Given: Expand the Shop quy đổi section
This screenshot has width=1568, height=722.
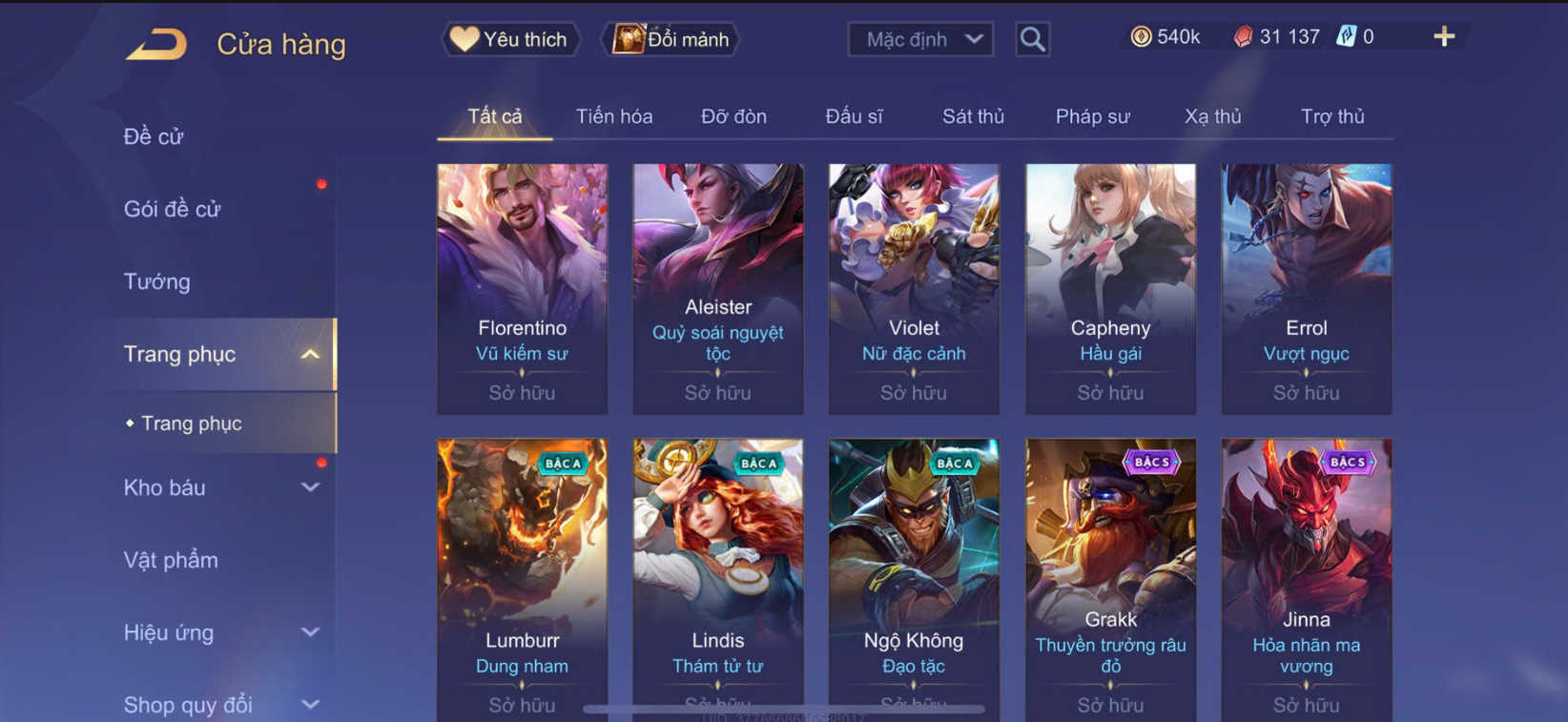Looking at the screenshot, I should pos(310,705).
